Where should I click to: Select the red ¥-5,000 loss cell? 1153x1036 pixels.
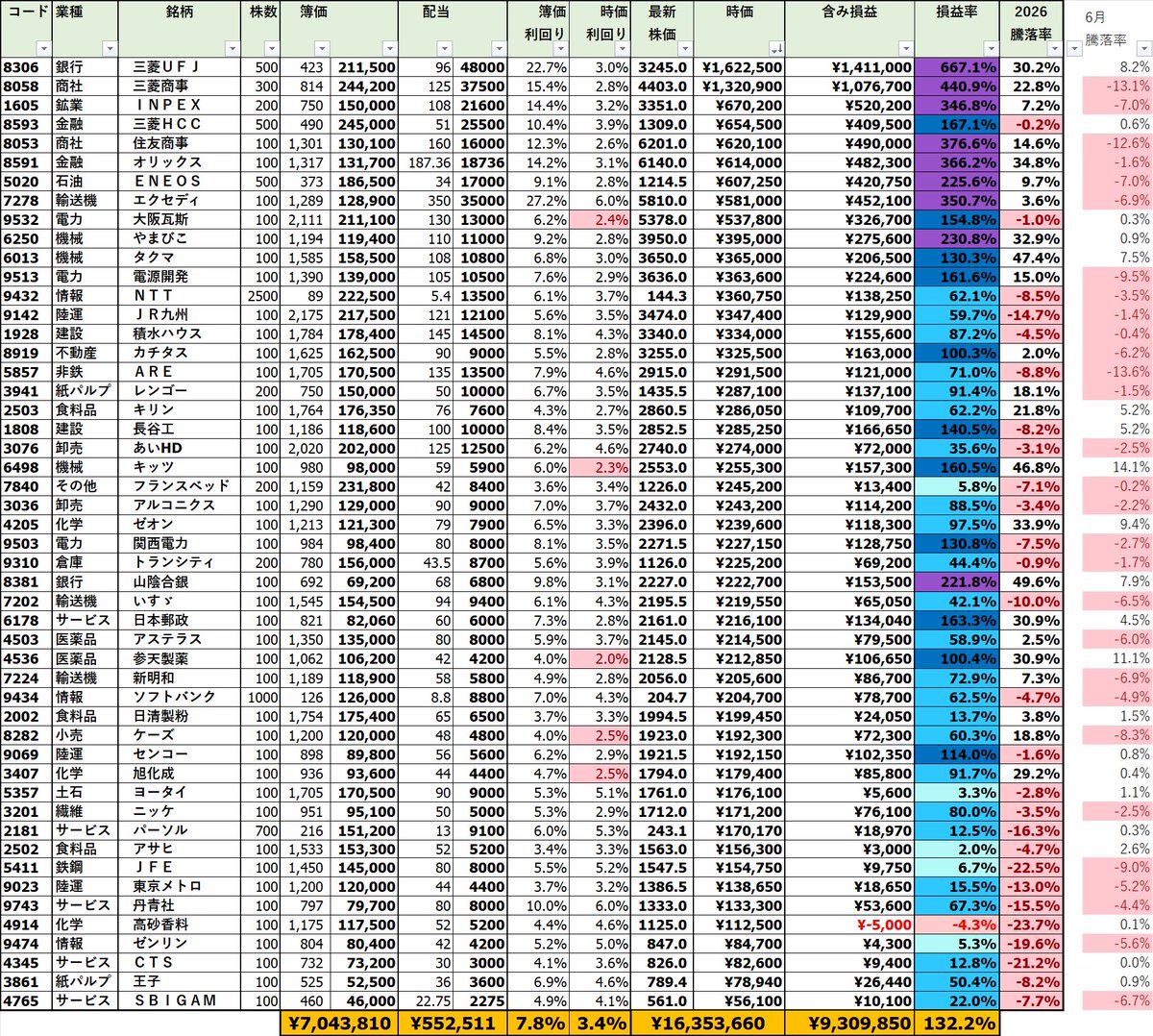(849, 925)
